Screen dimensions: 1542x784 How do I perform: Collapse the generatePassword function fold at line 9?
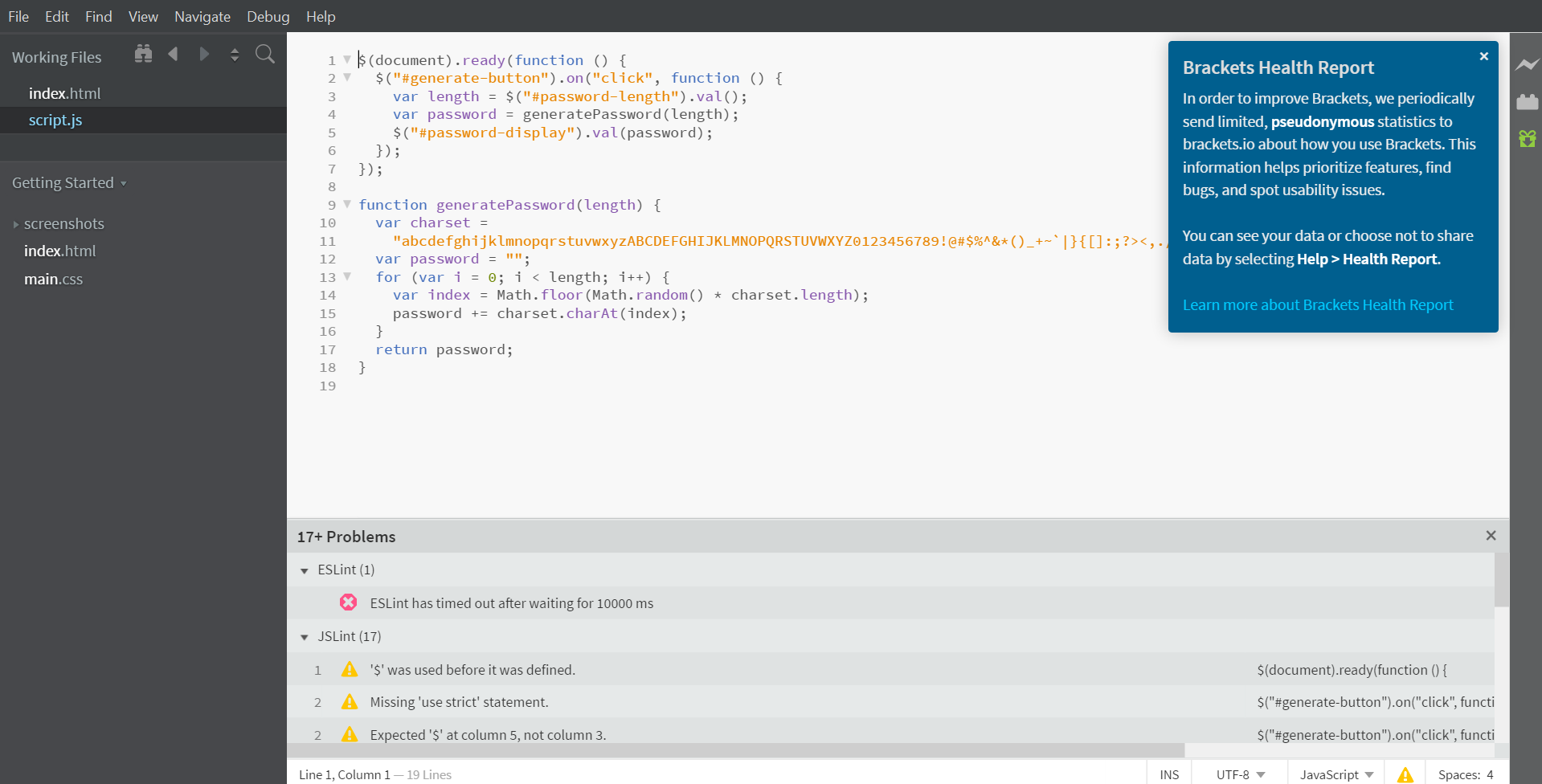pyautogui.click(x=347, y=204)
